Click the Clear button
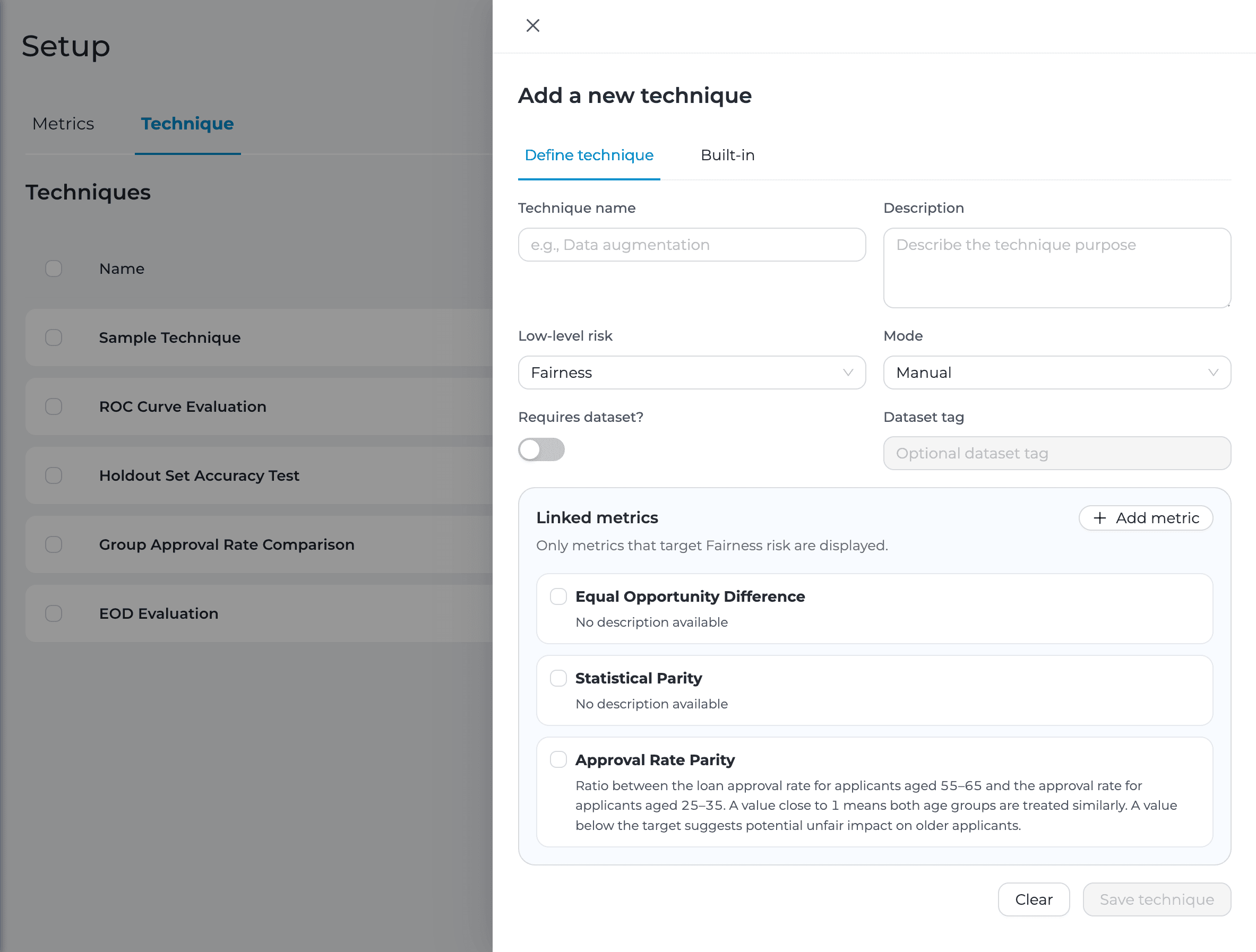The image size is (1256, 952). 1034,899
